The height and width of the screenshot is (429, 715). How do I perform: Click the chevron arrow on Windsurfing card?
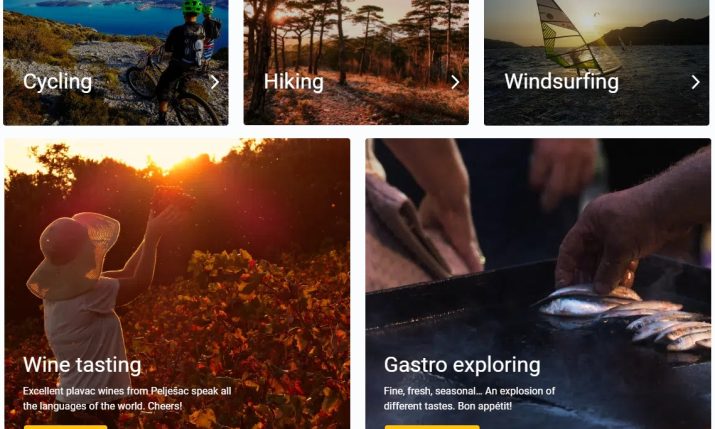pyautogui.click(x=695, y=82)
